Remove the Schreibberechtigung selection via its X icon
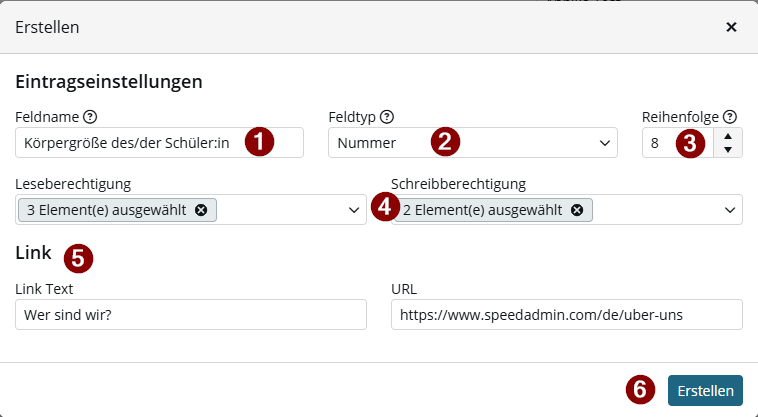Image resolution: width=758 pixels, height=417 pixels. tap(577, 210)
